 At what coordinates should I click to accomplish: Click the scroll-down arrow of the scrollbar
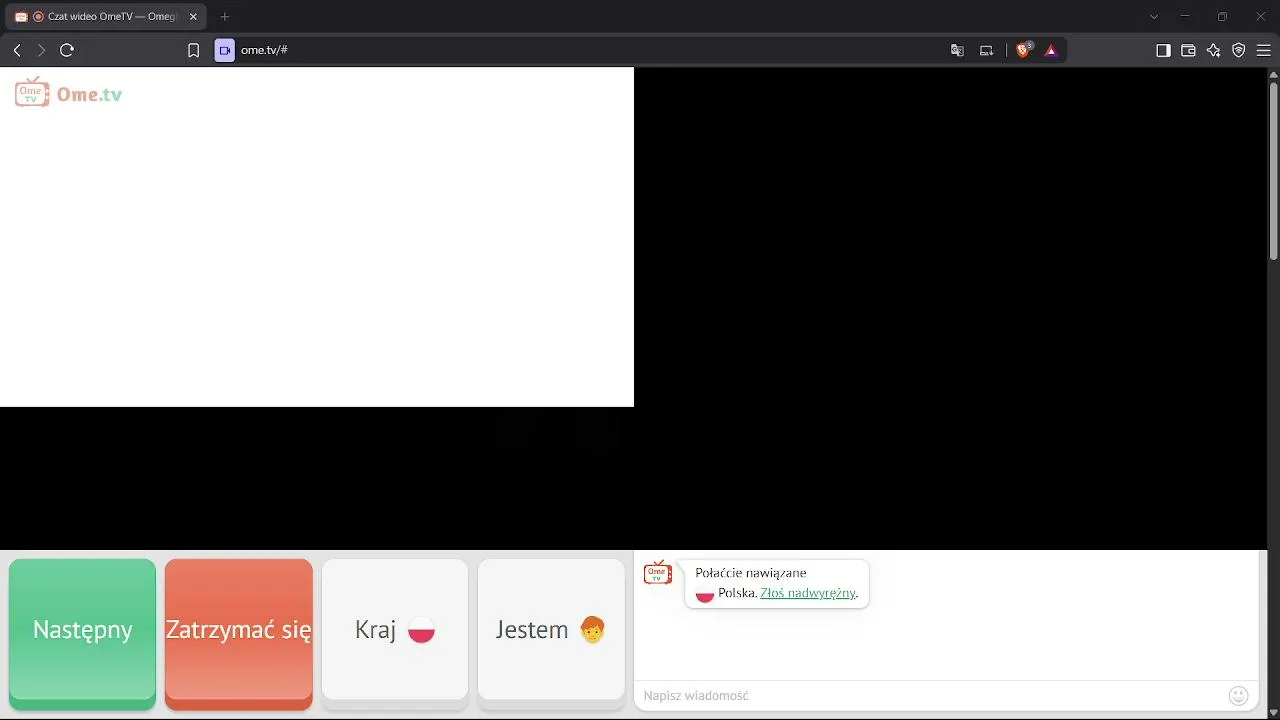coord(1273,713)
